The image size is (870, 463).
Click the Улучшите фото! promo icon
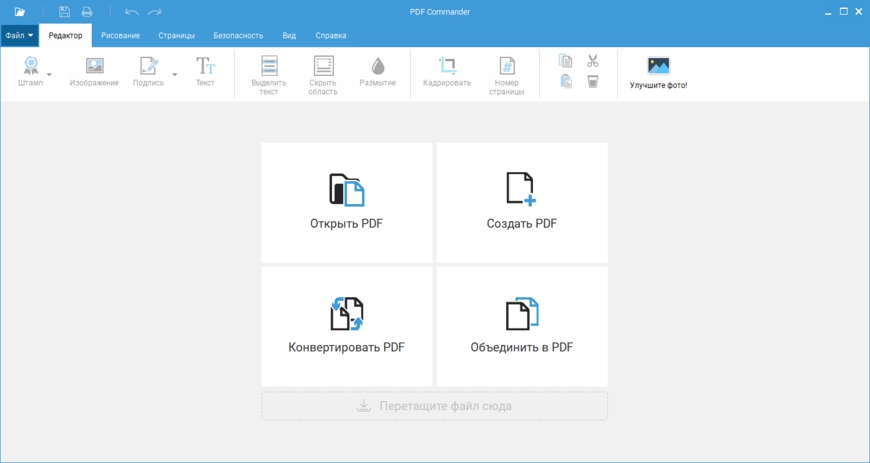click(658, 66)
